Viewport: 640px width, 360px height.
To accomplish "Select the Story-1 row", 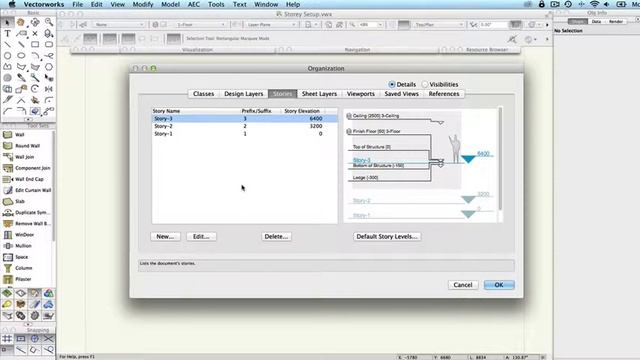I will 244,133.
